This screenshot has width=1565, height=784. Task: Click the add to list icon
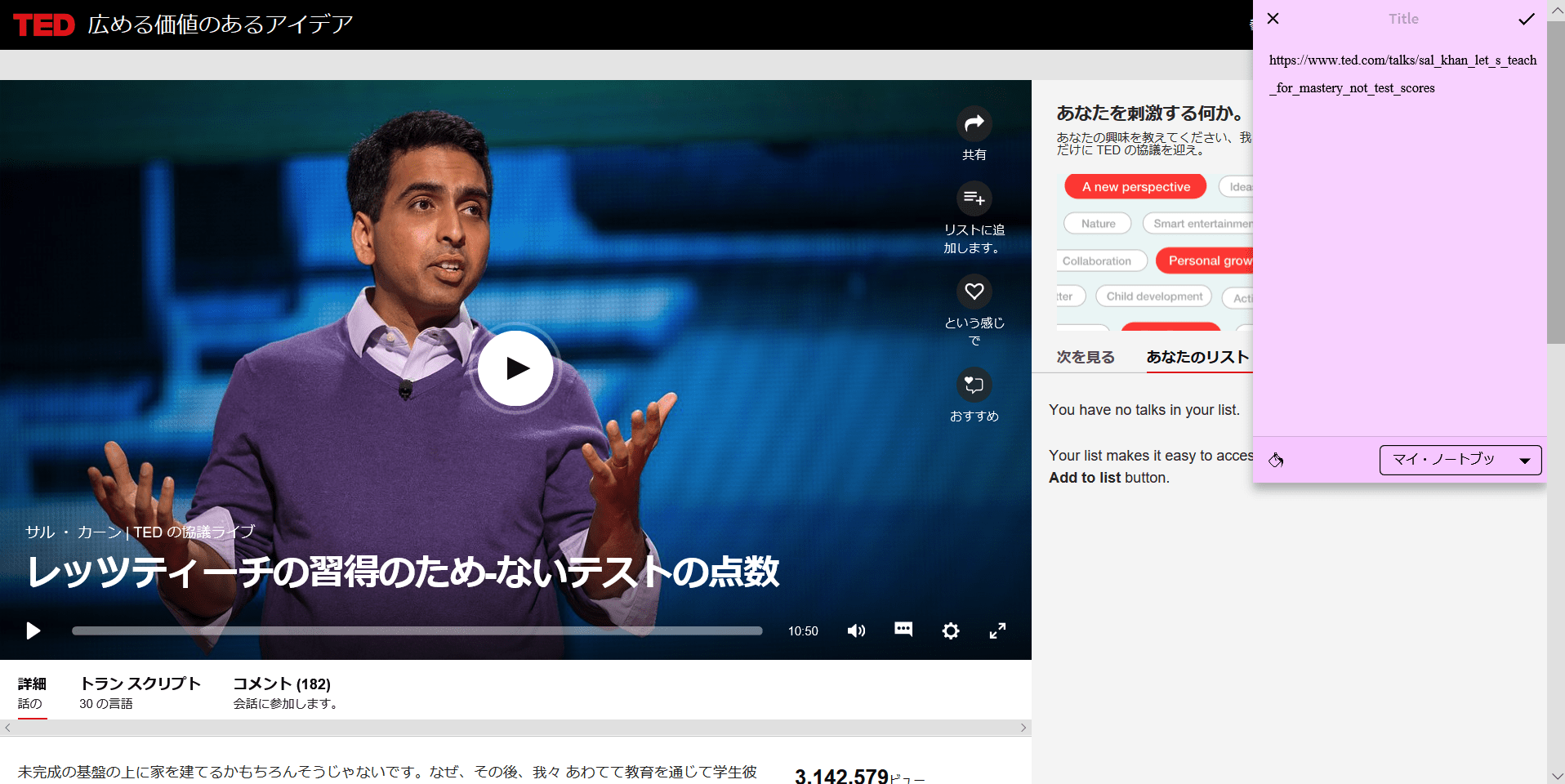(974, 198)
